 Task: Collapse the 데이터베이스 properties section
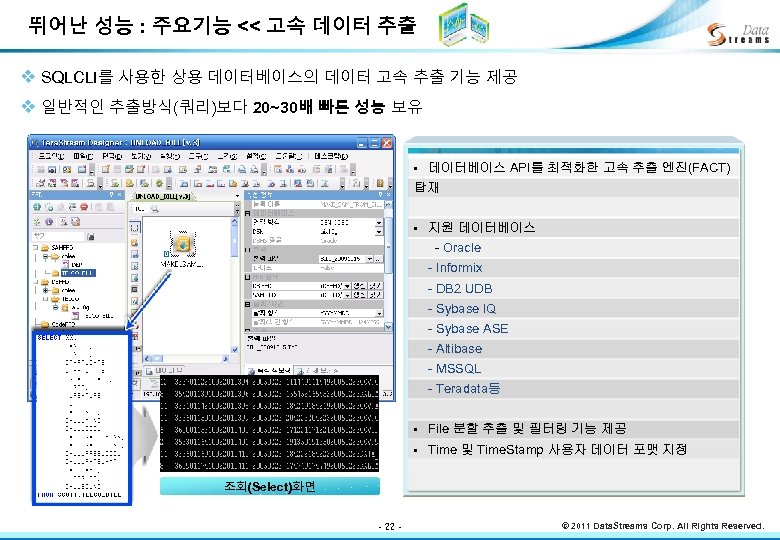coord(248,213)
